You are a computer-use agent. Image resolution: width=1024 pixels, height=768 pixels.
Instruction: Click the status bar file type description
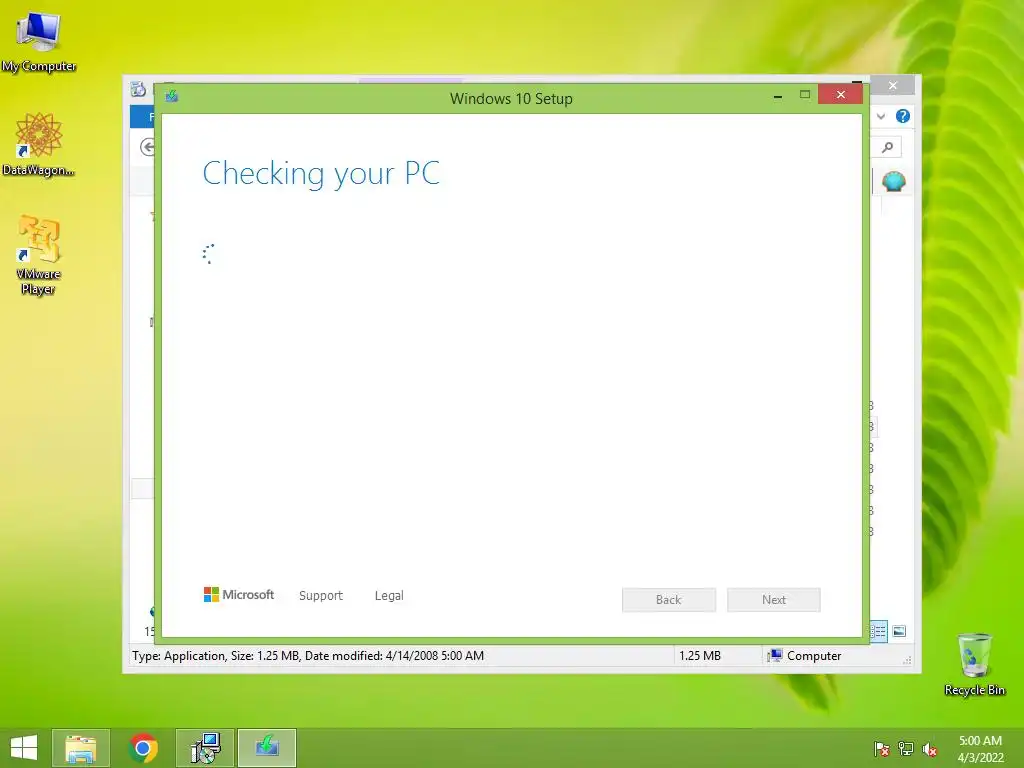click(x=308, y=656)
